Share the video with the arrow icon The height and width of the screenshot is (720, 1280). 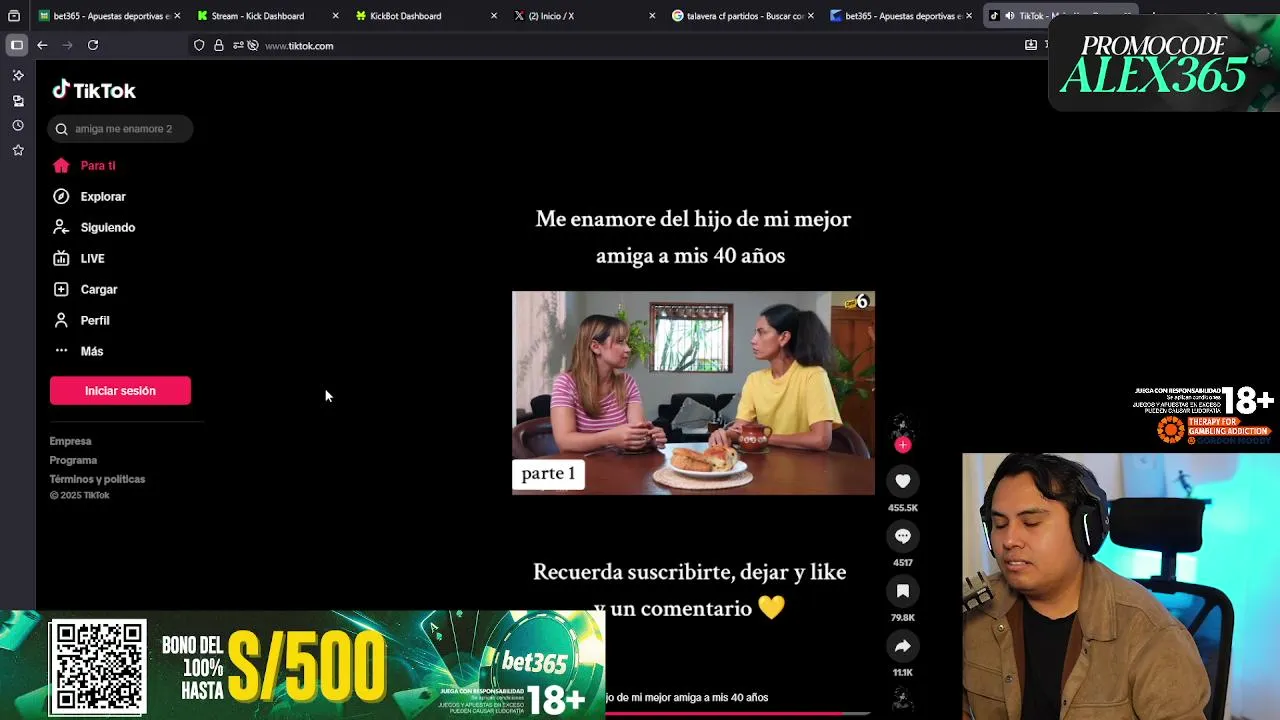(902, 646)
